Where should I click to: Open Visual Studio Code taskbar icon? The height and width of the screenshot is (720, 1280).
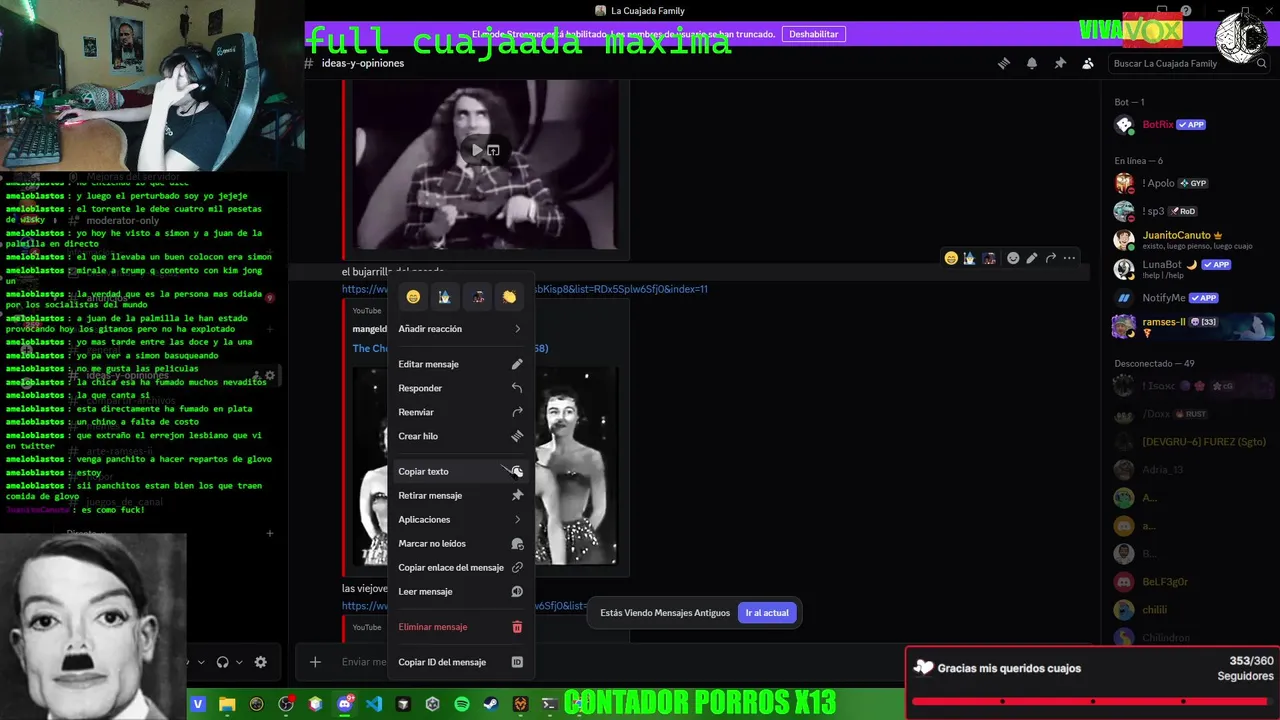pyautogui.click(x=374, y=704)
